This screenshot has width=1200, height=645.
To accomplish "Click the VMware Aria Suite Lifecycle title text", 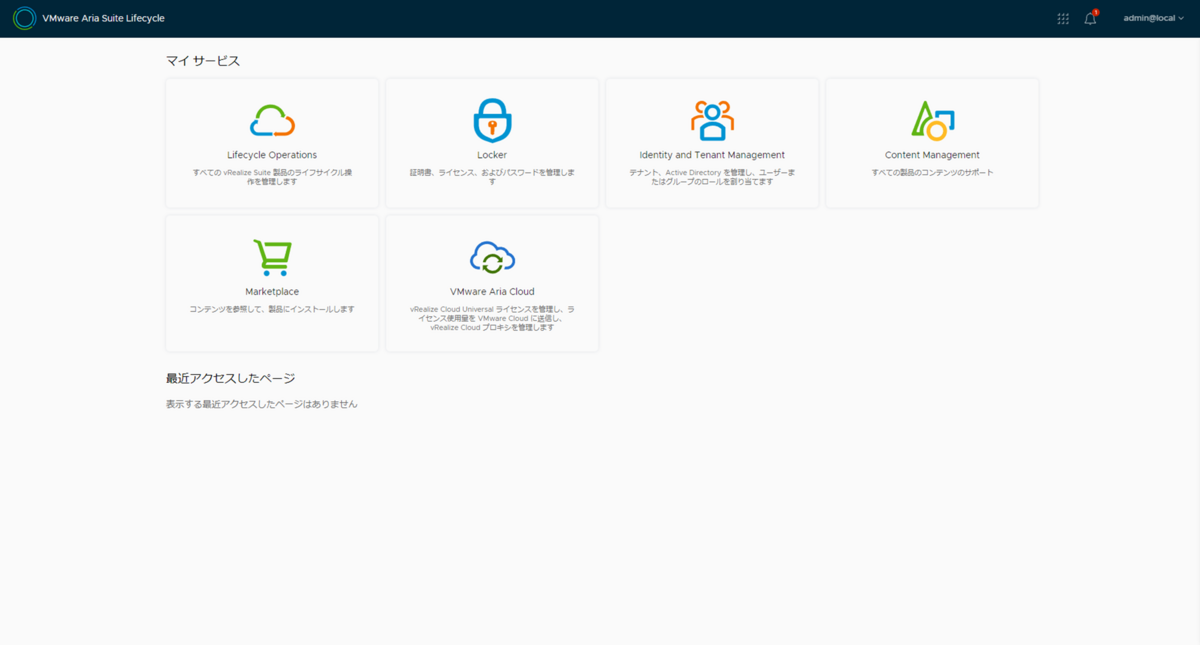I will coord(103,18).
